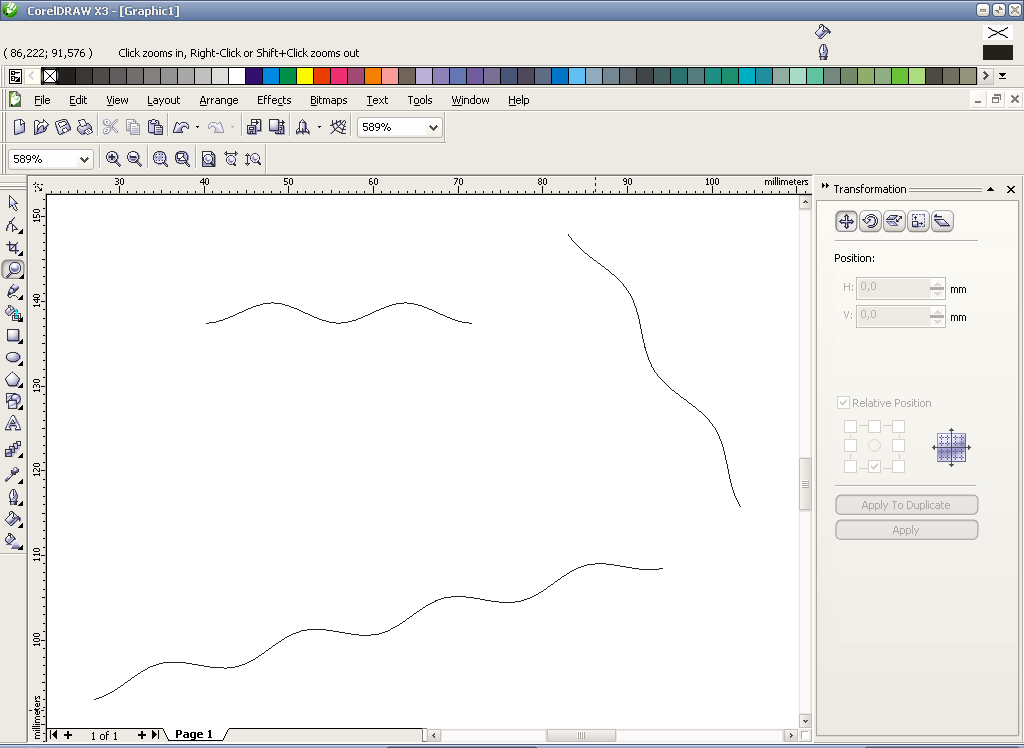Open the Fill bucket tool flyout
The image size is (1024, 748).
point(13,519)
